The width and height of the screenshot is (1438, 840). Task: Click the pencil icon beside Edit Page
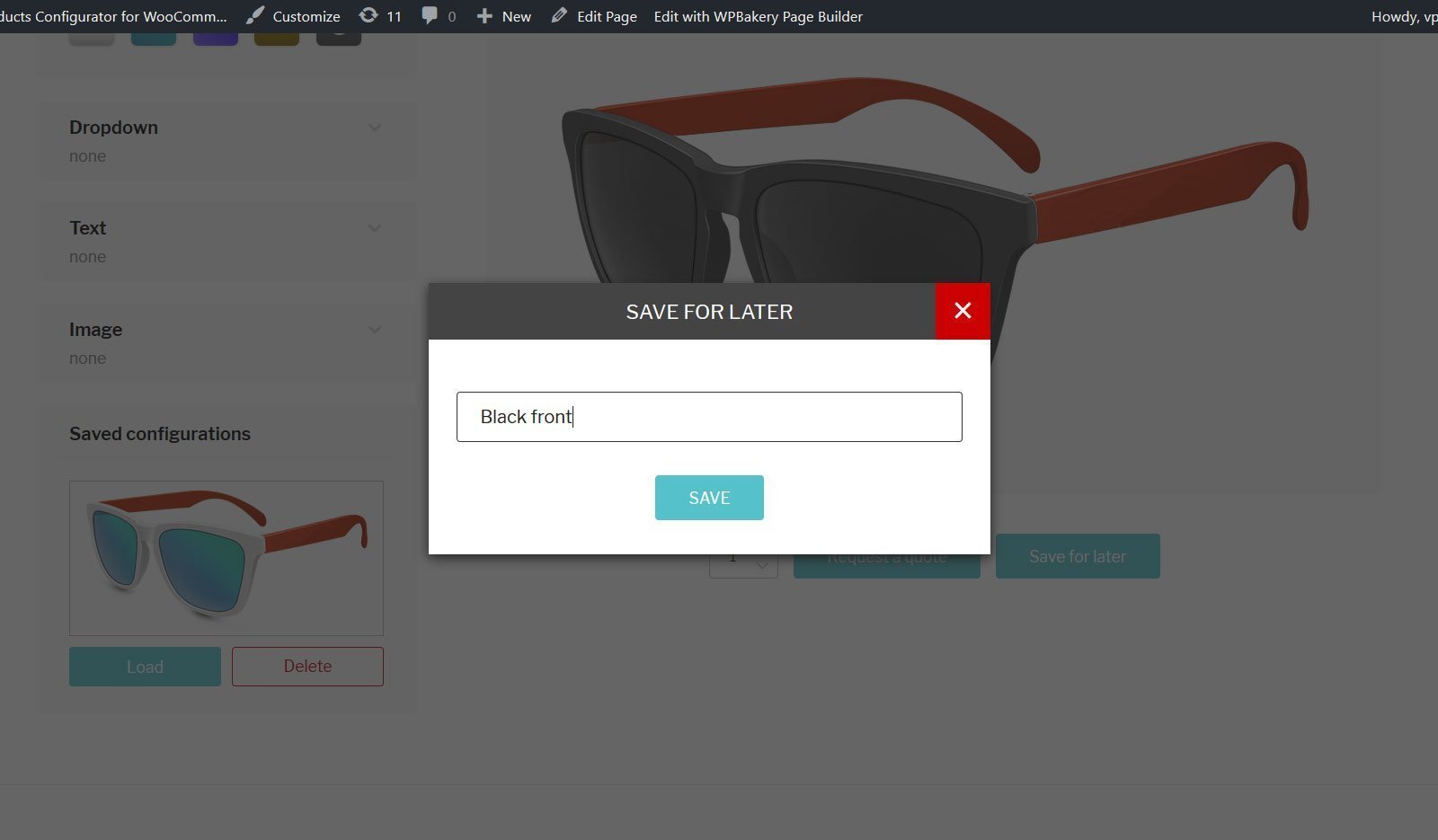(x=559, y=16)
